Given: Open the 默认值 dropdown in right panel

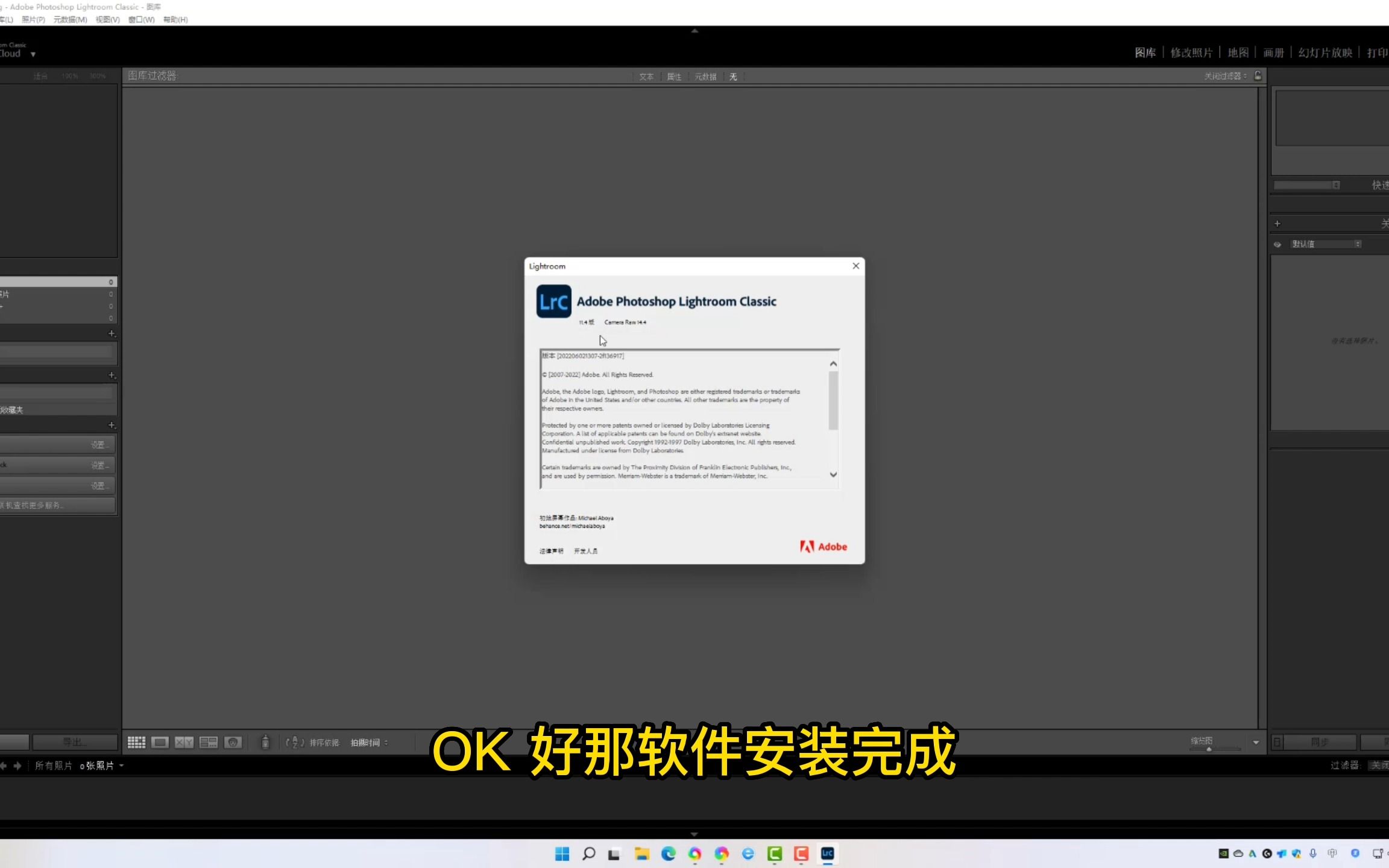Looking at the screenshot, I should (1326, 244).
